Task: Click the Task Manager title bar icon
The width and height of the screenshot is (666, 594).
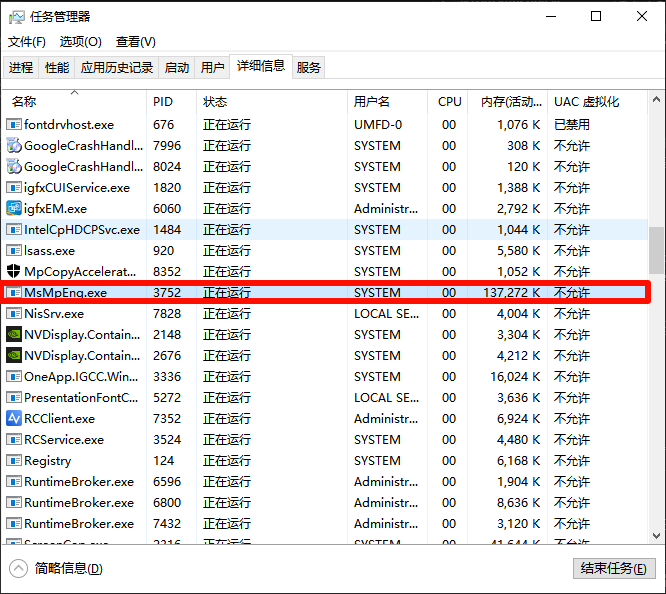Action: (17, 17)
